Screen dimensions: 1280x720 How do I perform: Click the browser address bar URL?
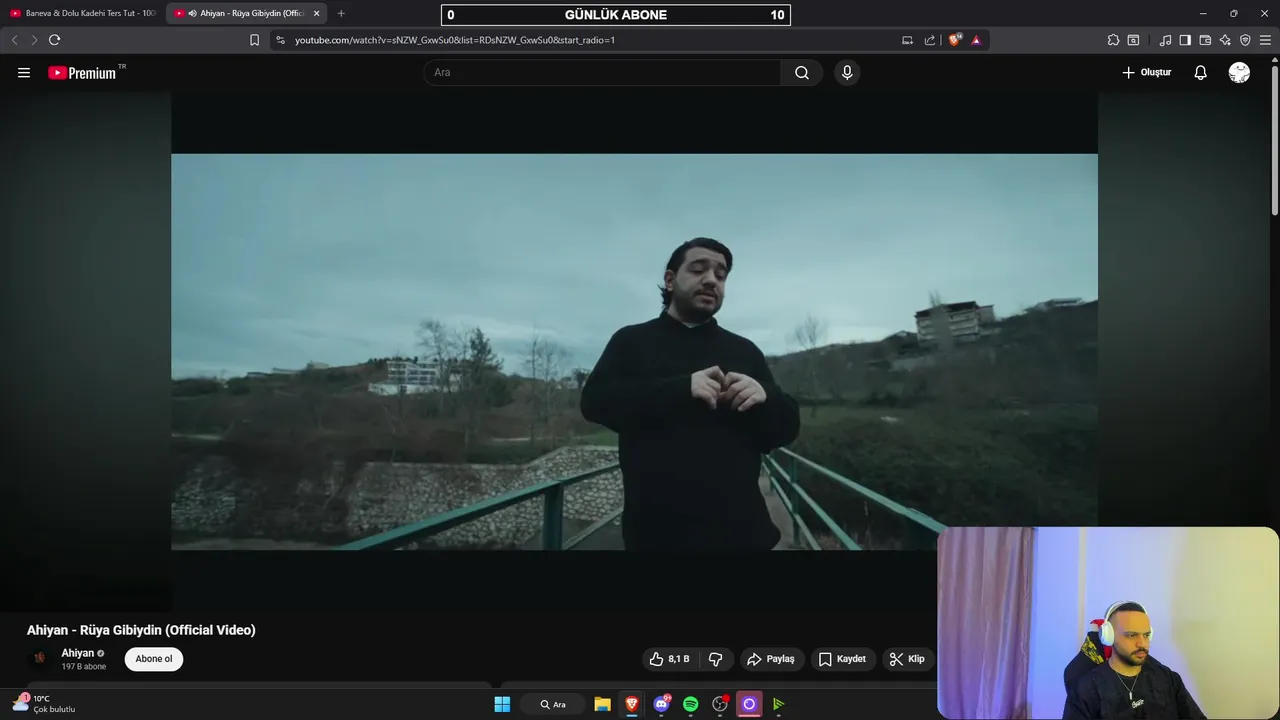[455, 40]
